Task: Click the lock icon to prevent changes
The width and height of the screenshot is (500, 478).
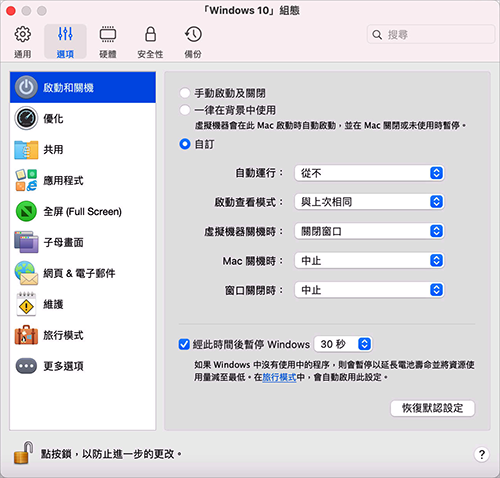Action: [23, 453]
